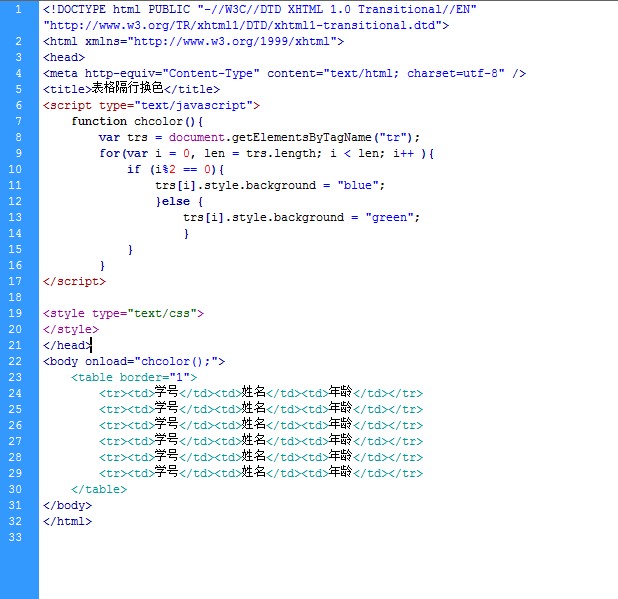Click the table row on line 24
618x599 pixels.
pyautogui.click(x=261, y=393)
